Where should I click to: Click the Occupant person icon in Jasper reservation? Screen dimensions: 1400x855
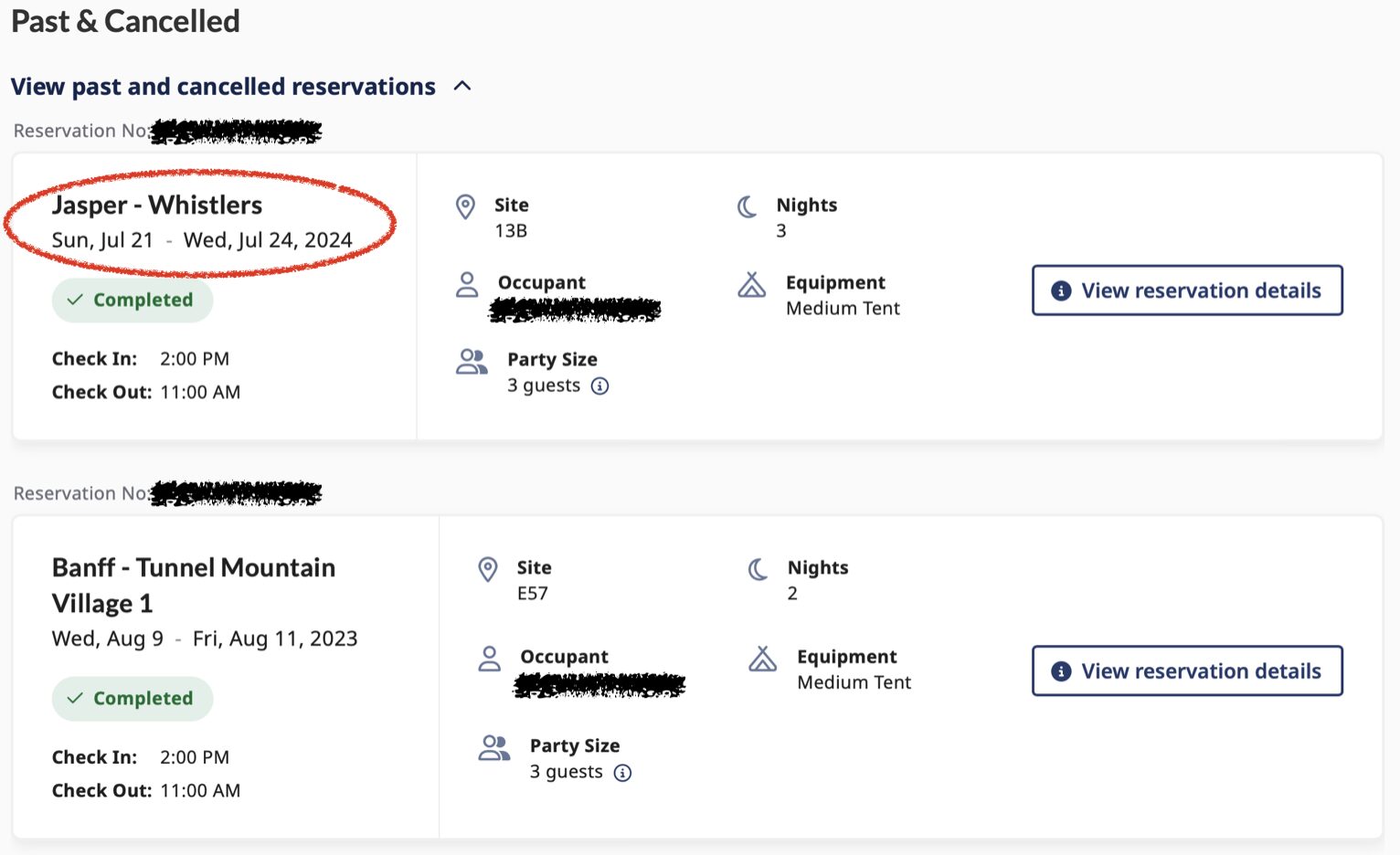(467, 284)
